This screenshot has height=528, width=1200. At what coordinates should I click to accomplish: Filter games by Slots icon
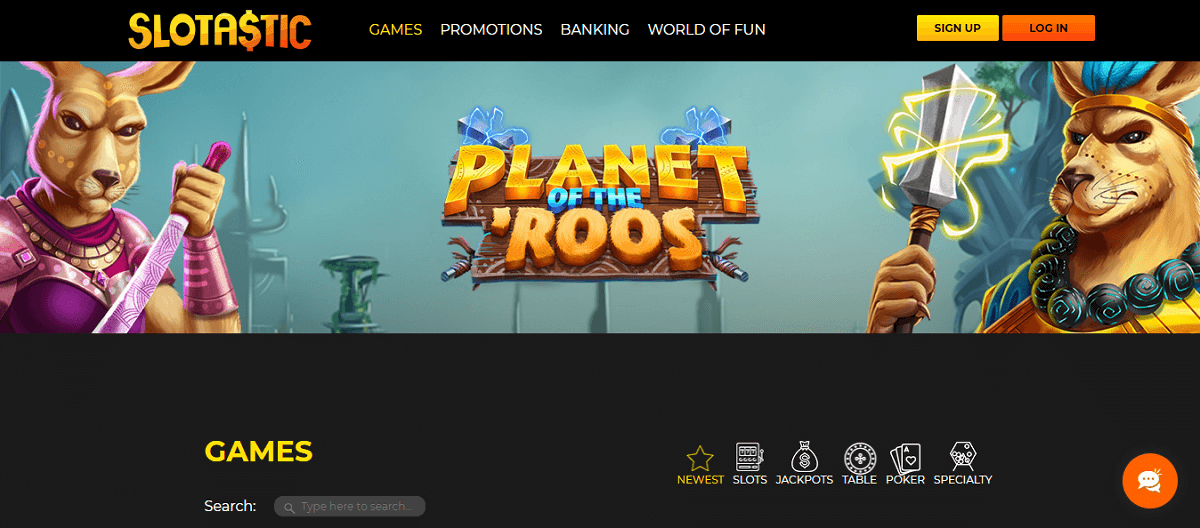(749, 465)
